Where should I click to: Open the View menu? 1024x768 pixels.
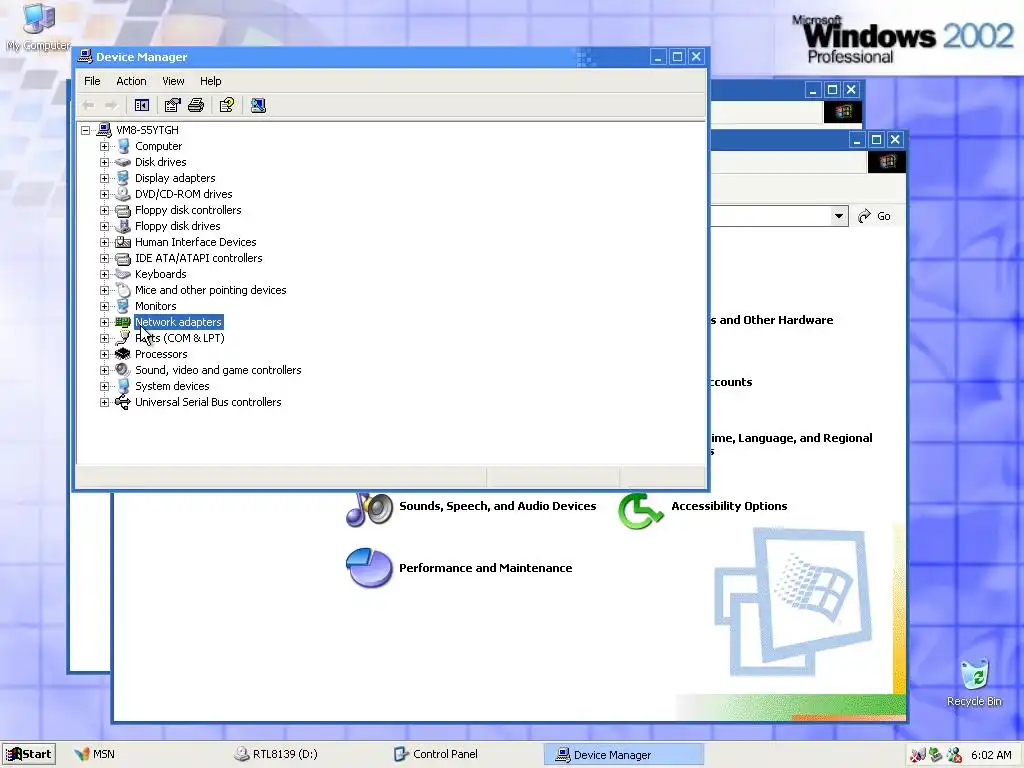(173, 81)
